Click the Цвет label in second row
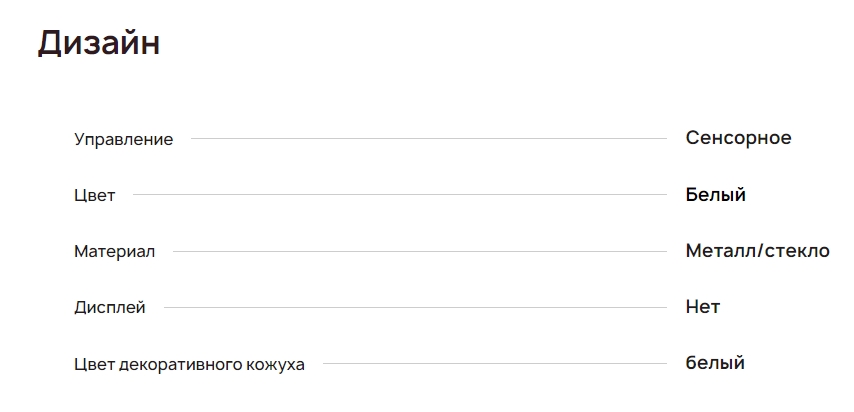The image size is (854, 412). pyautogui.click(x=94, y=195)
